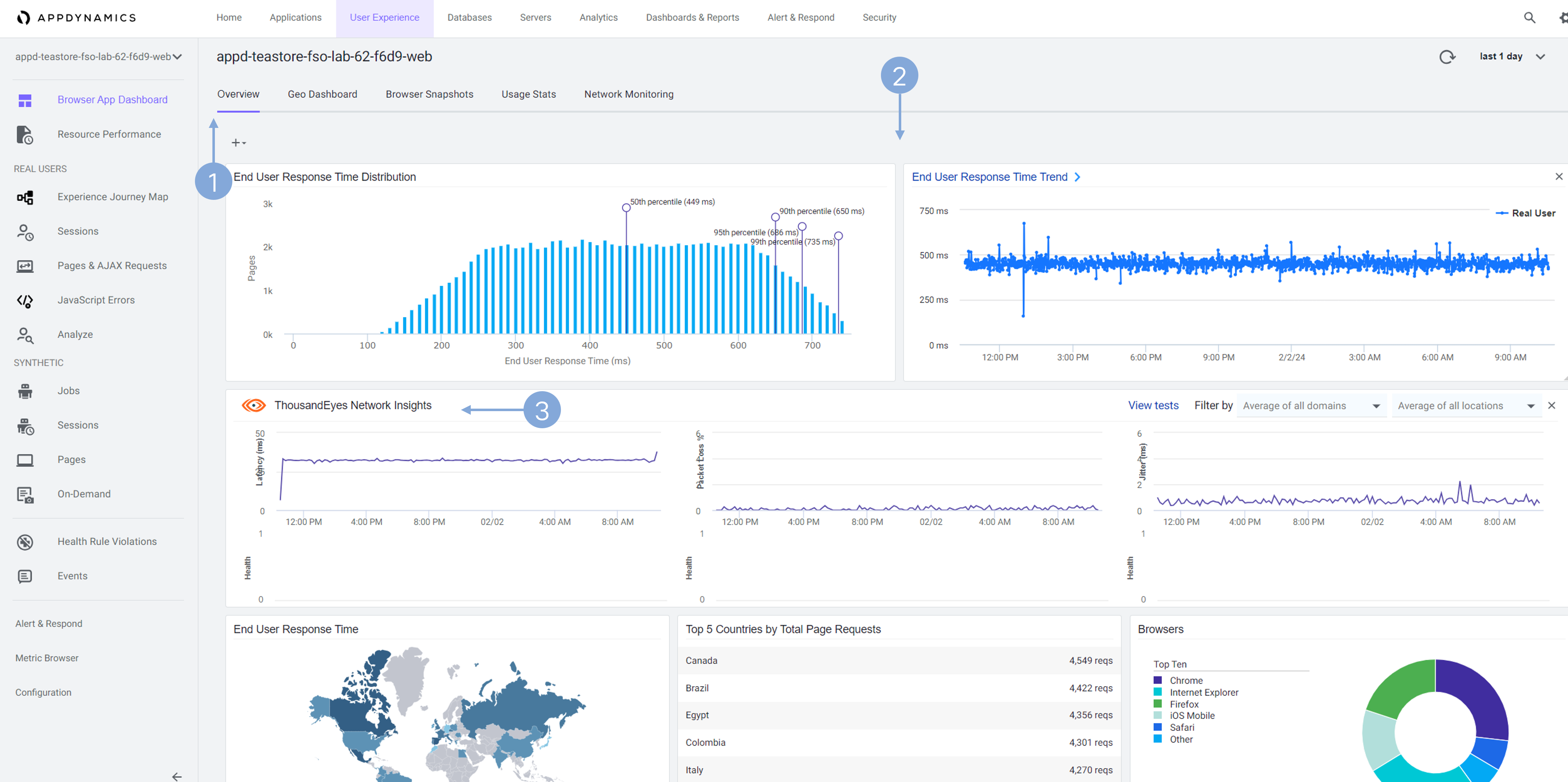
Task: Collapse the sidebar with the left arrow
Action: coord(176,776)
